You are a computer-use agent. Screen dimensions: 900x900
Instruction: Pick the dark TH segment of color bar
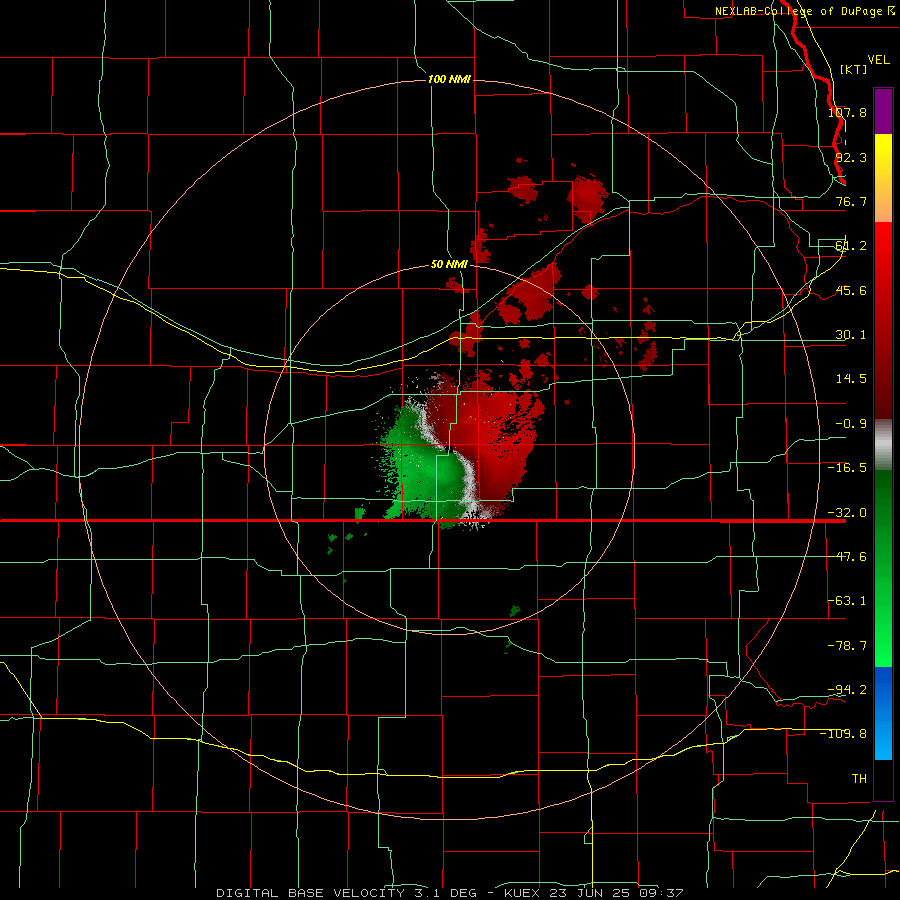coord(883,779)
